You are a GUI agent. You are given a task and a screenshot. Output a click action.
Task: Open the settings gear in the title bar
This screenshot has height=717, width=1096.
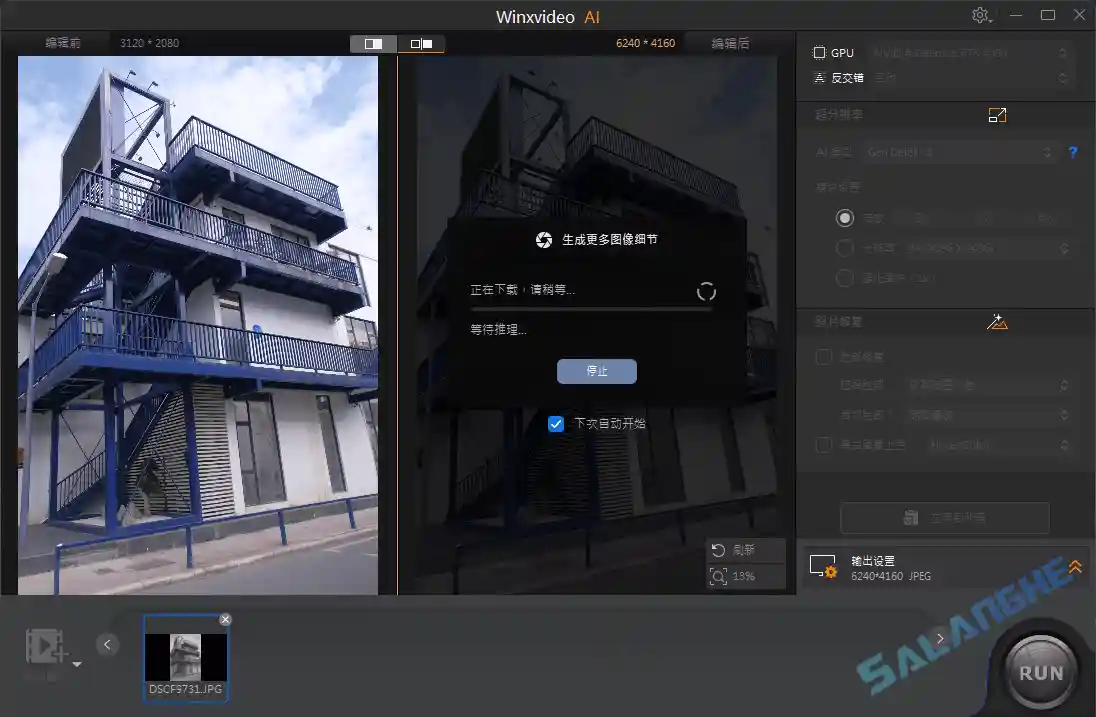[x=981, y=15]
